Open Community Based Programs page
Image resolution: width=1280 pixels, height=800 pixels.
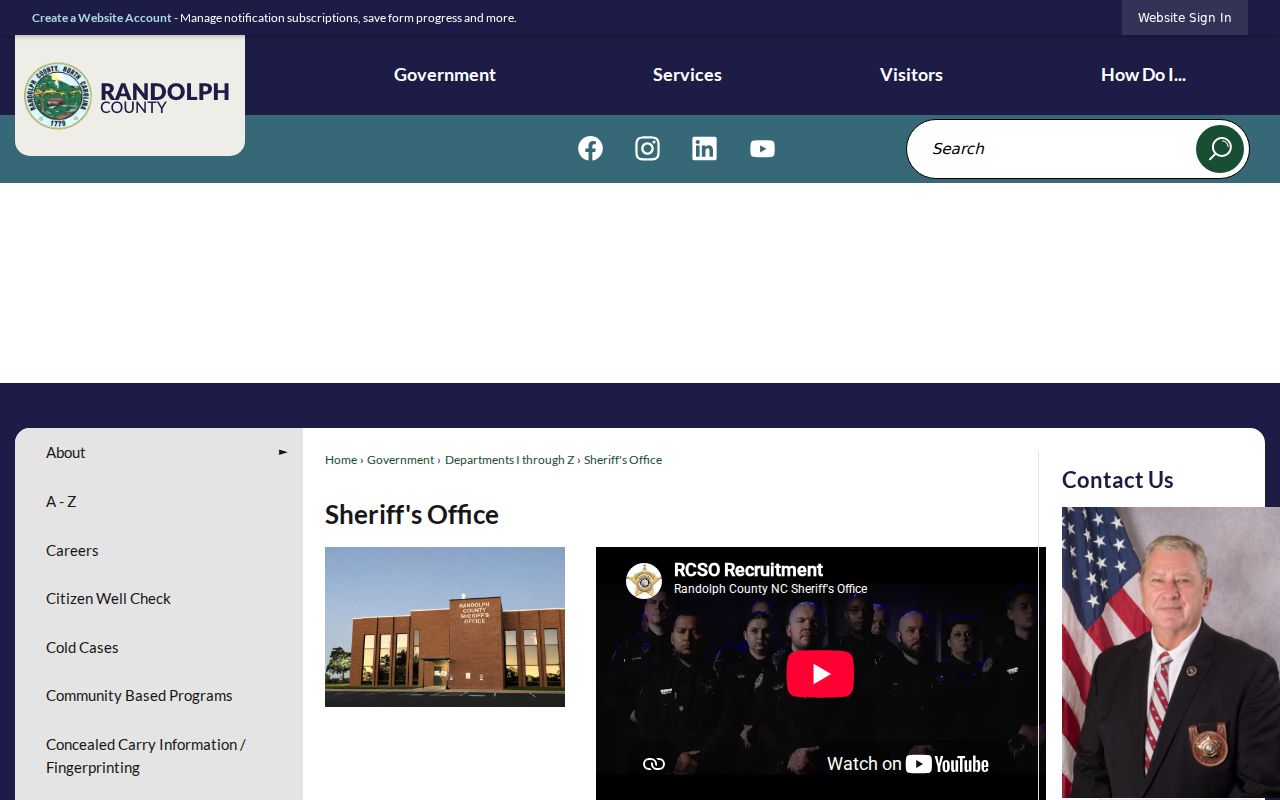click(x=139, y=696)
